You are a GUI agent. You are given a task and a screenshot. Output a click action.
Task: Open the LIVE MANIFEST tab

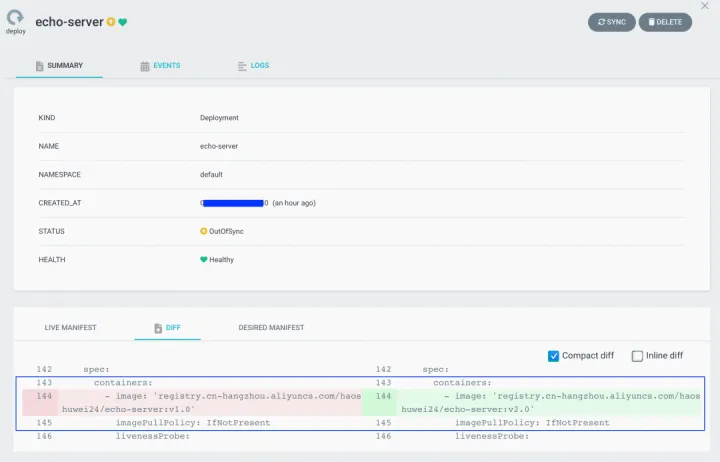[70, 327]
